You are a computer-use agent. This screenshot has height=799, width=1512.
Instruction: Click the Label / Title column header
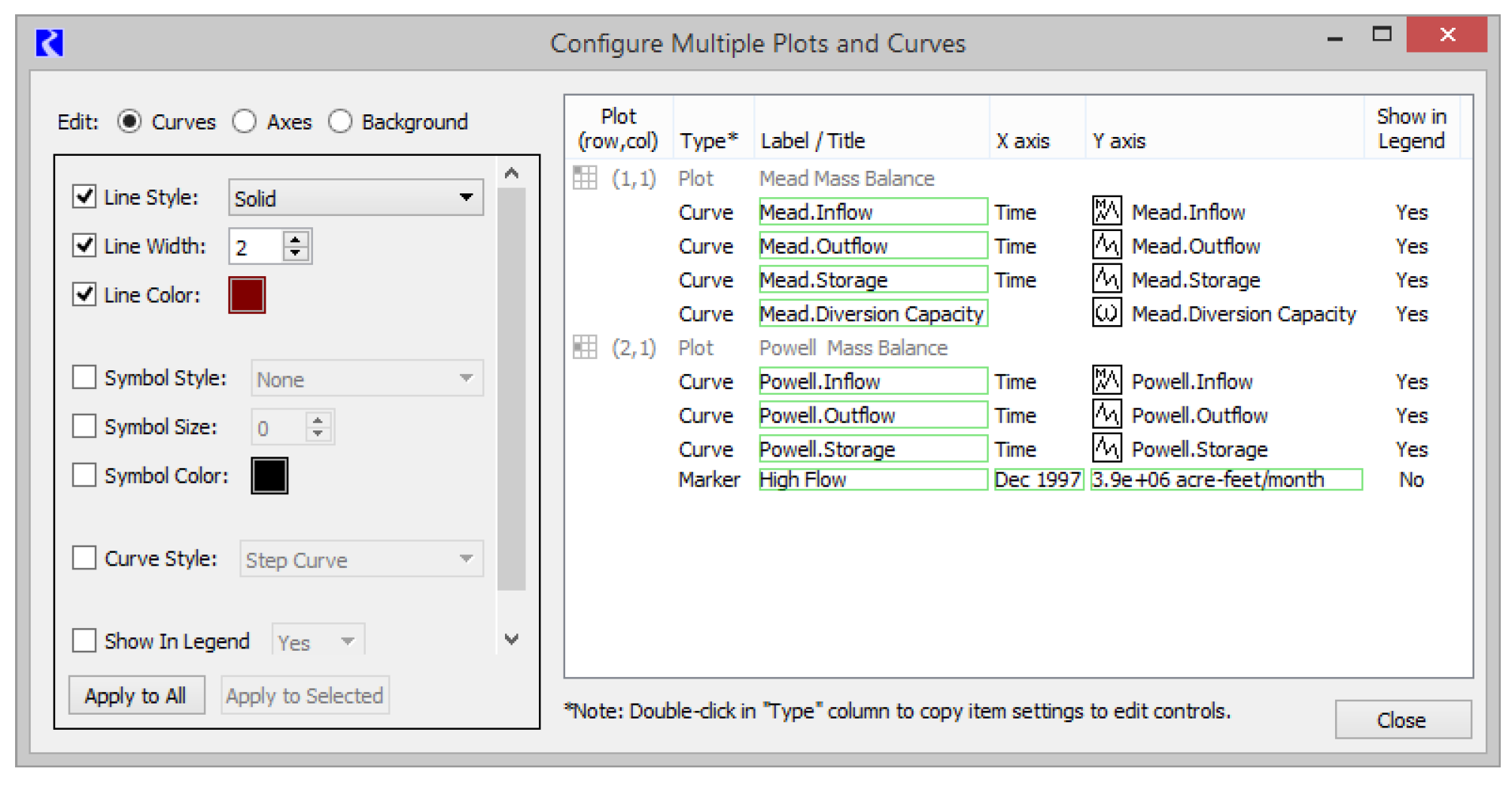click(x=813, y=141)
